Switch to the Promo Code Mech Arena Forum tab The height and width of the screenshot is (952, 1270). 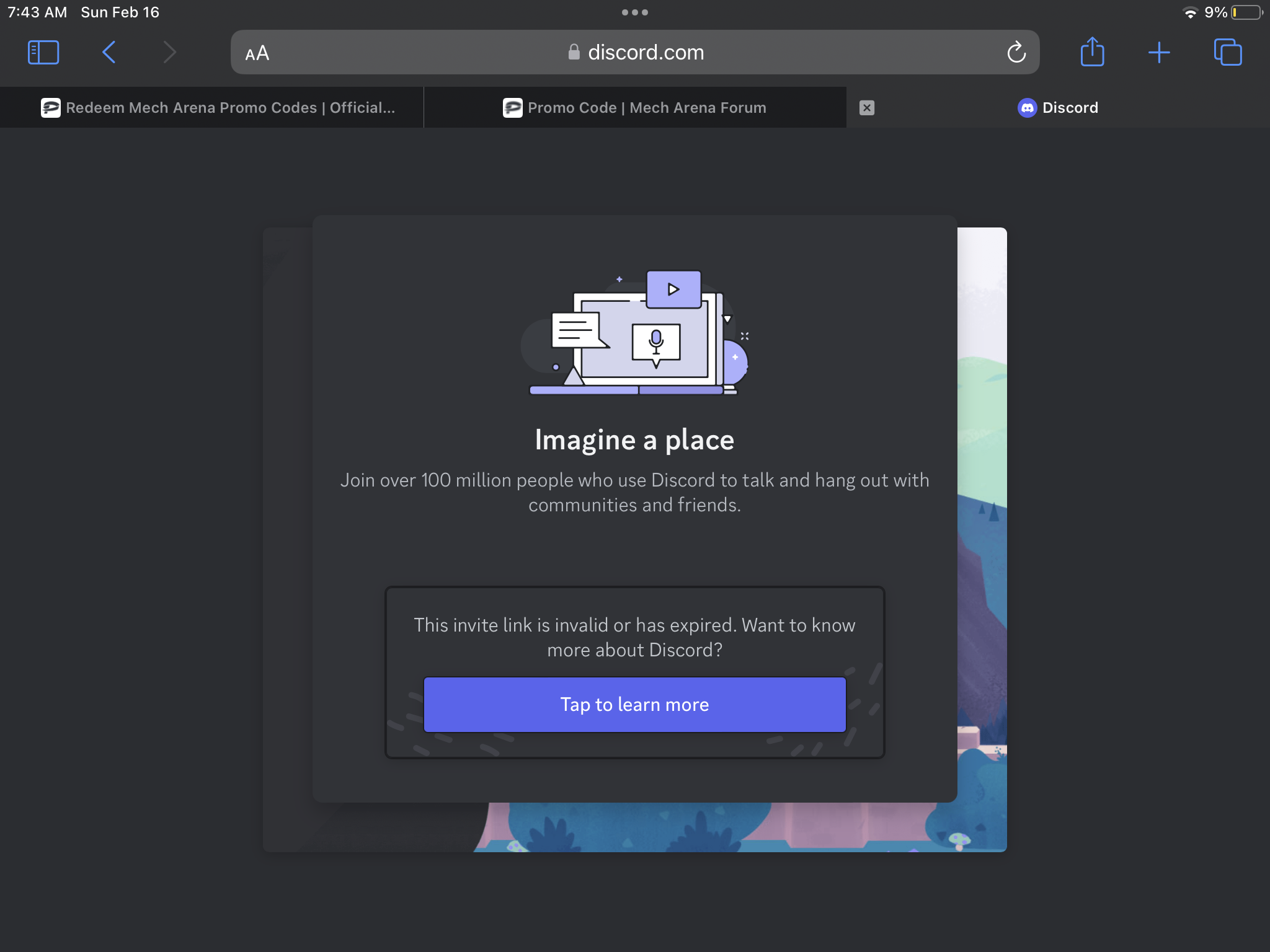[x=635, y=108]
